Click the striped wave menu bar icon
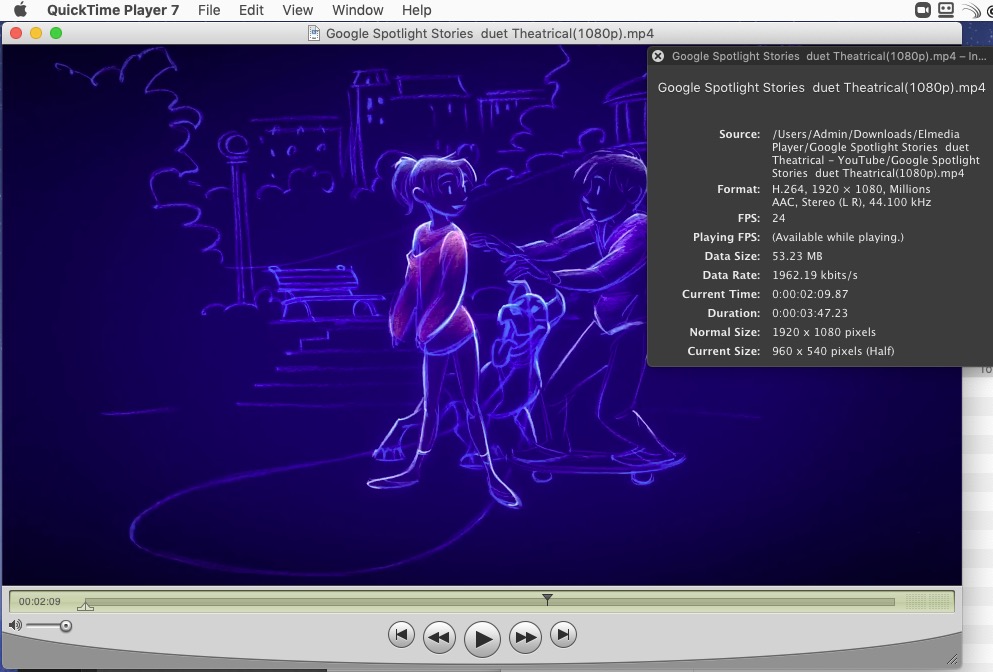Screen dimensions: 993x672 (971, 10)
